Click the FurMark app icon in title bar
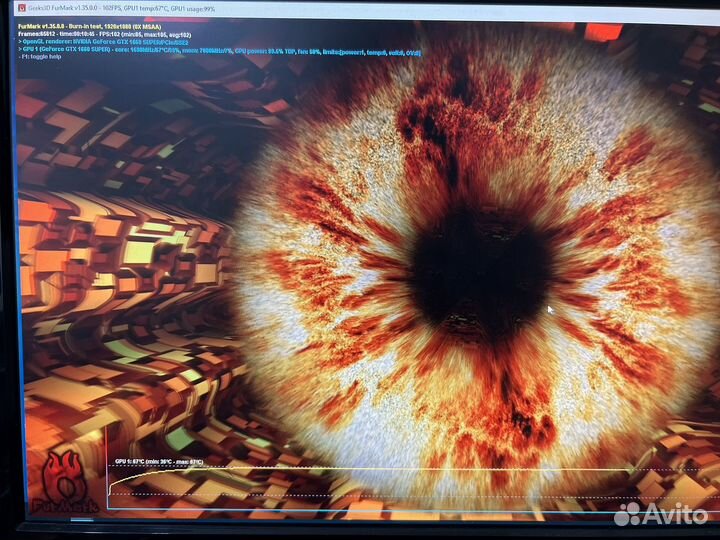 click(x=21, y=9)
